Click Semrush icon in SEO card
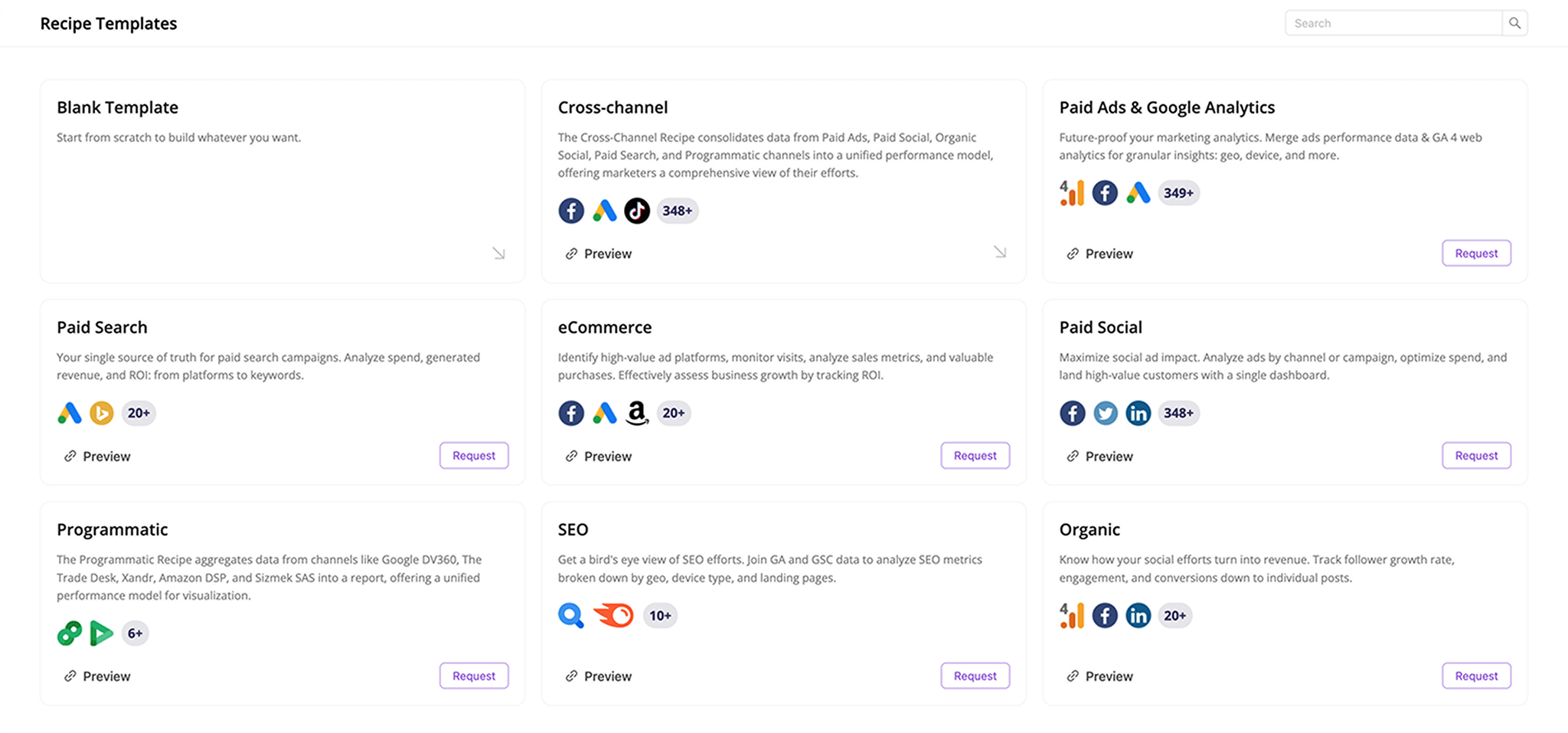1568x733 pixels. (x=614, y=615)
